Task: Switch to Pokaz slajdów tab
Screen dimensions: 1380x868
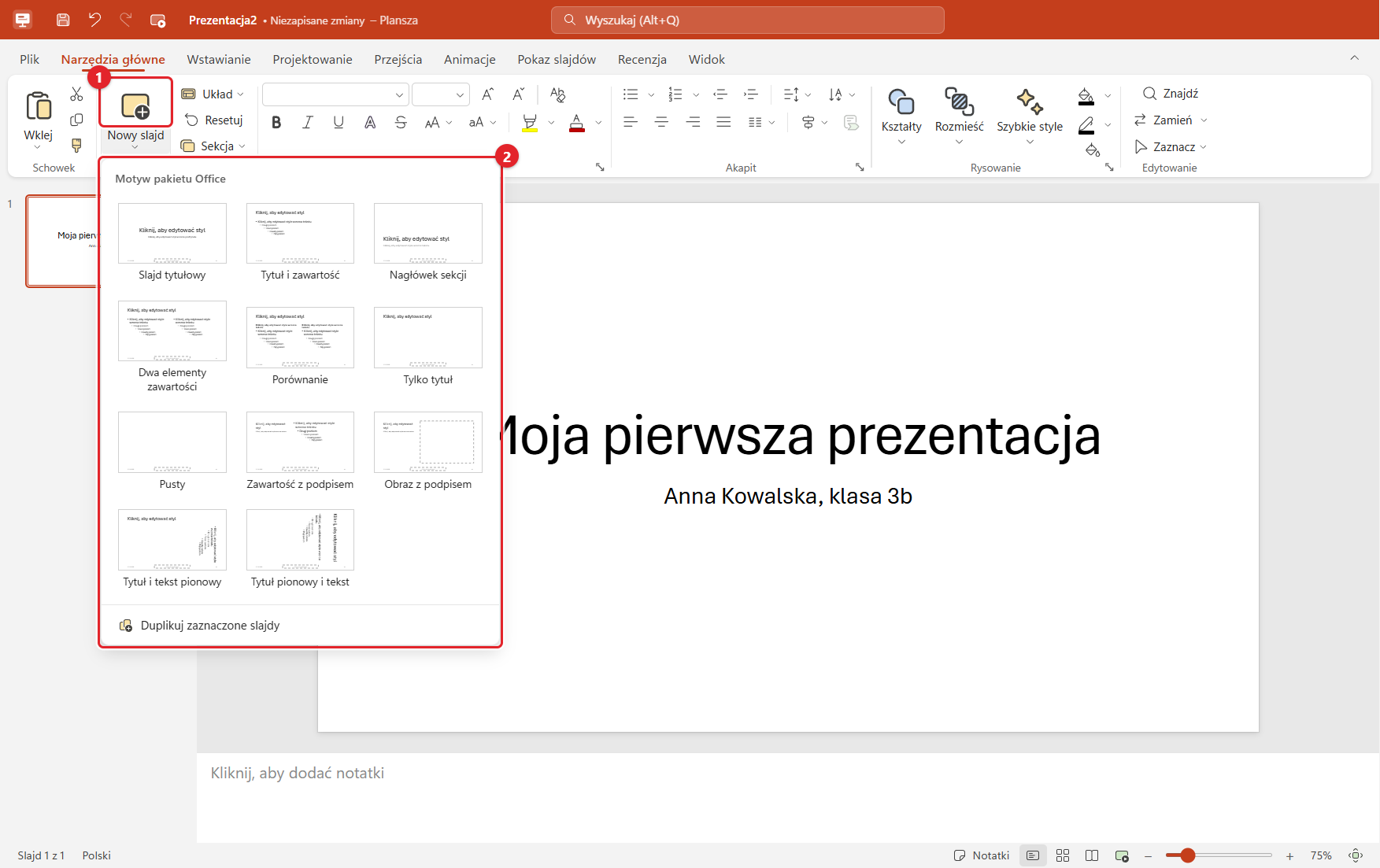Action: click(557, 60)
